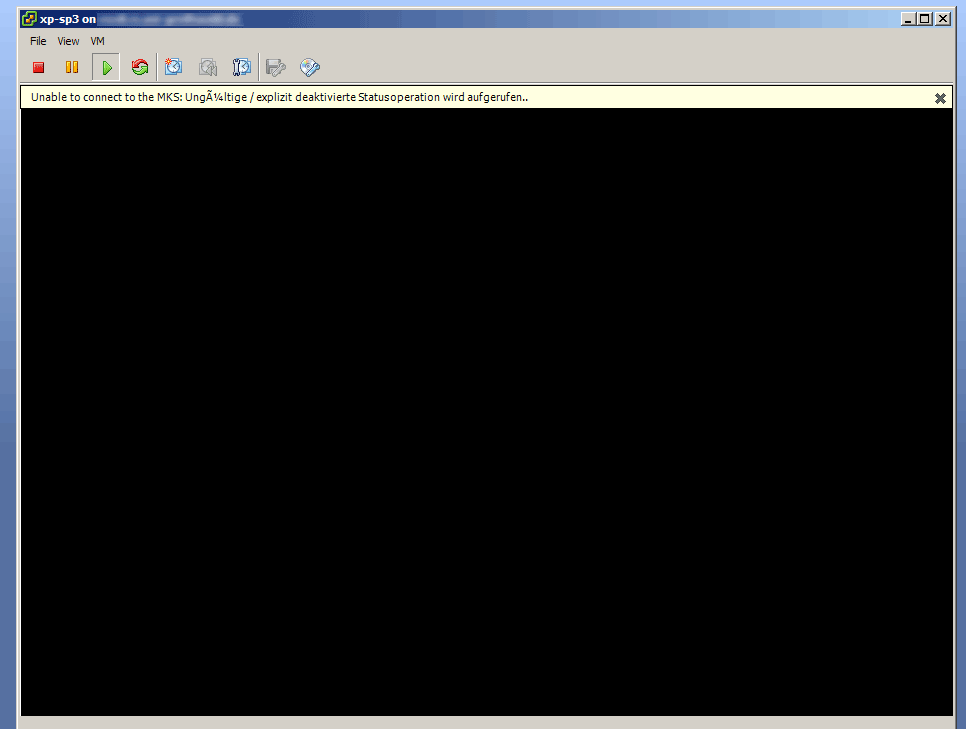Viewport: 966px width, 729px height.
Task: Select the revert to snapshot icon
Action: (x=207, y=67)
